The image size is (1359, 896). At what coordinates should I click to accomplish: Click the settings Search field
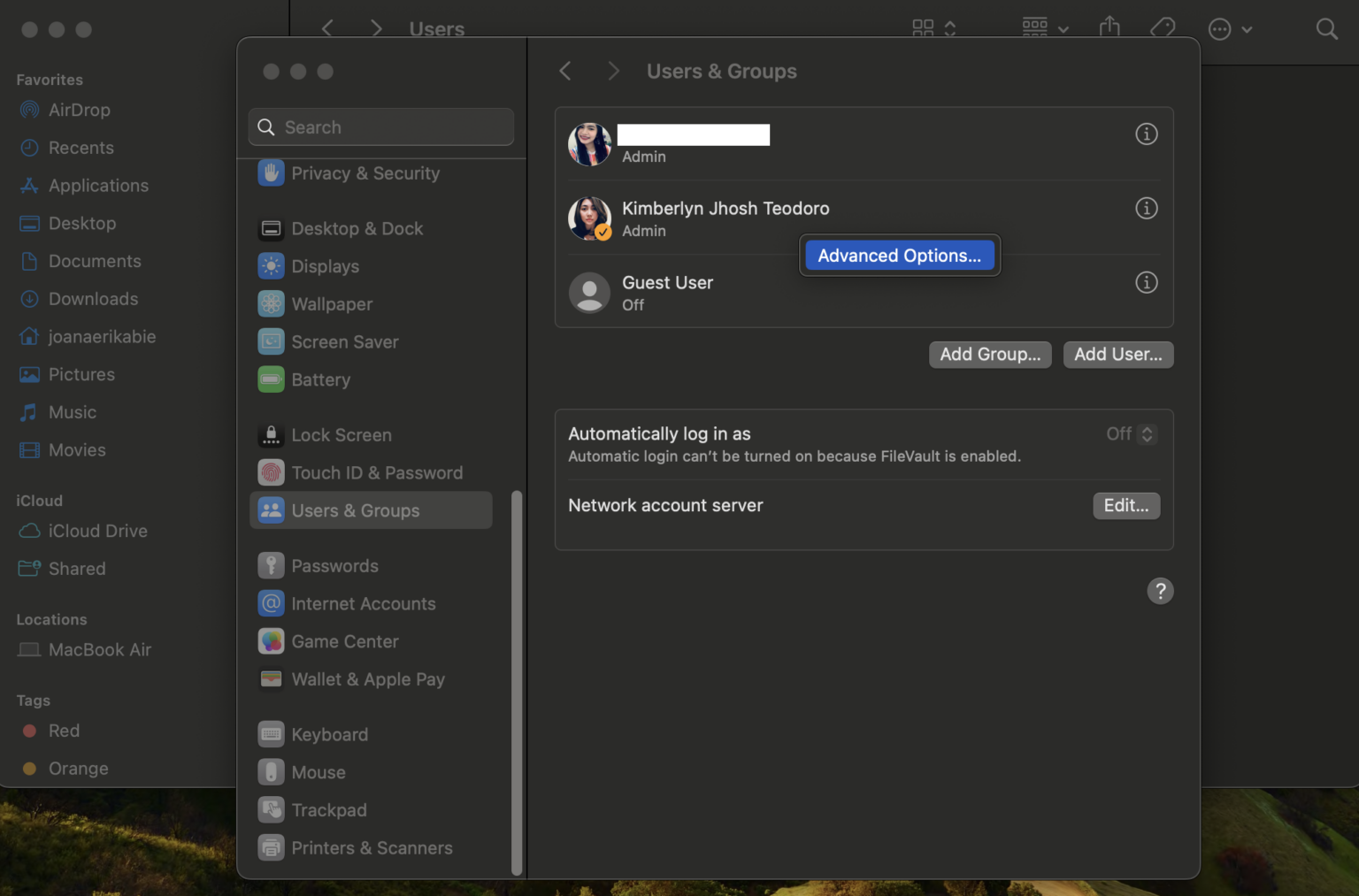[380, 126]
